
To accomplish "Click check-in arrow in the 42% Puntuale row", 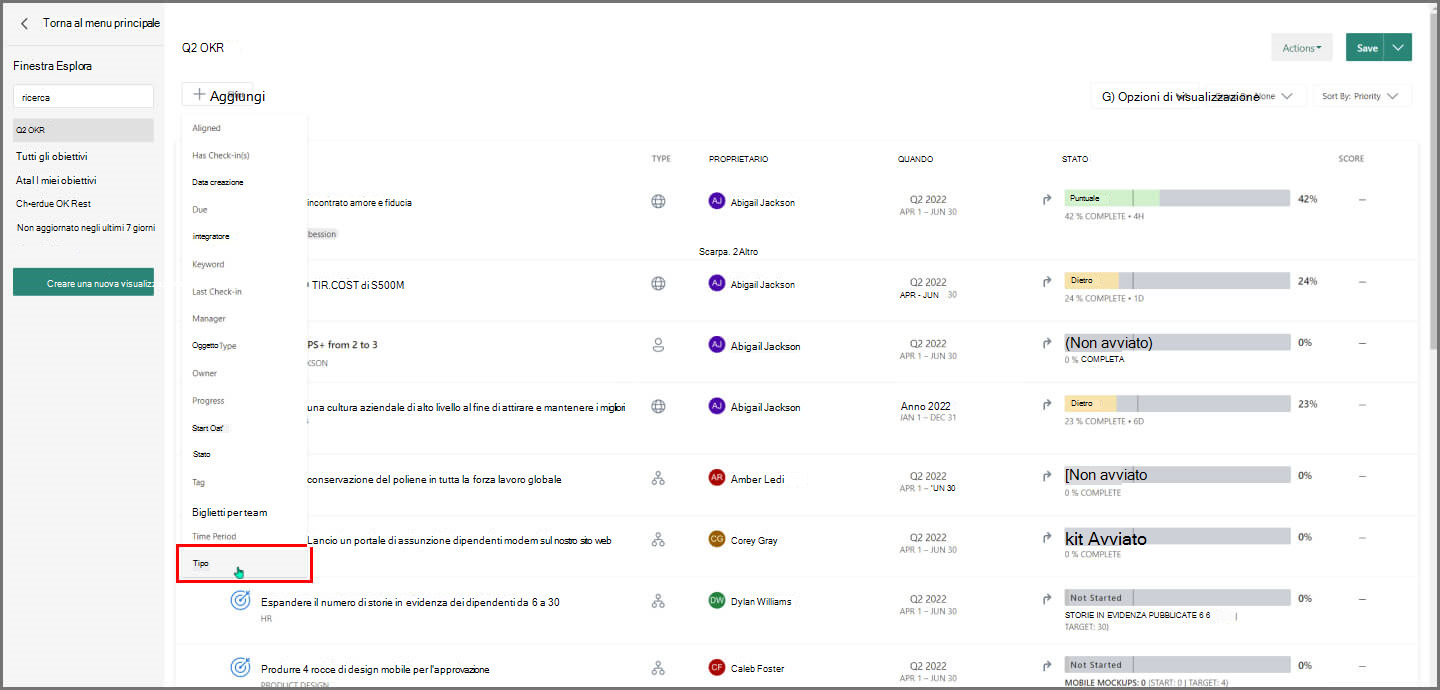I will click(x=1047, y=199).
